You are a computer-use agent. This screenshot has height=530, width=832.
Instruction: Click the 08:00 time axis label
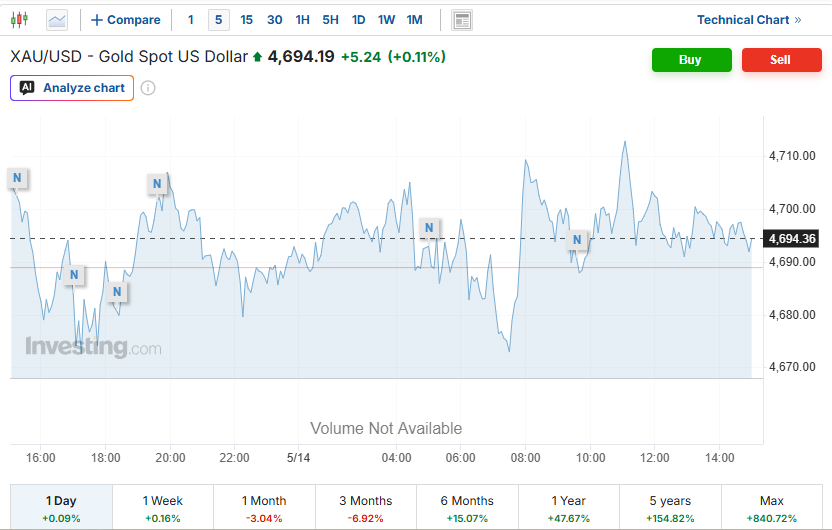pos(525,458)
